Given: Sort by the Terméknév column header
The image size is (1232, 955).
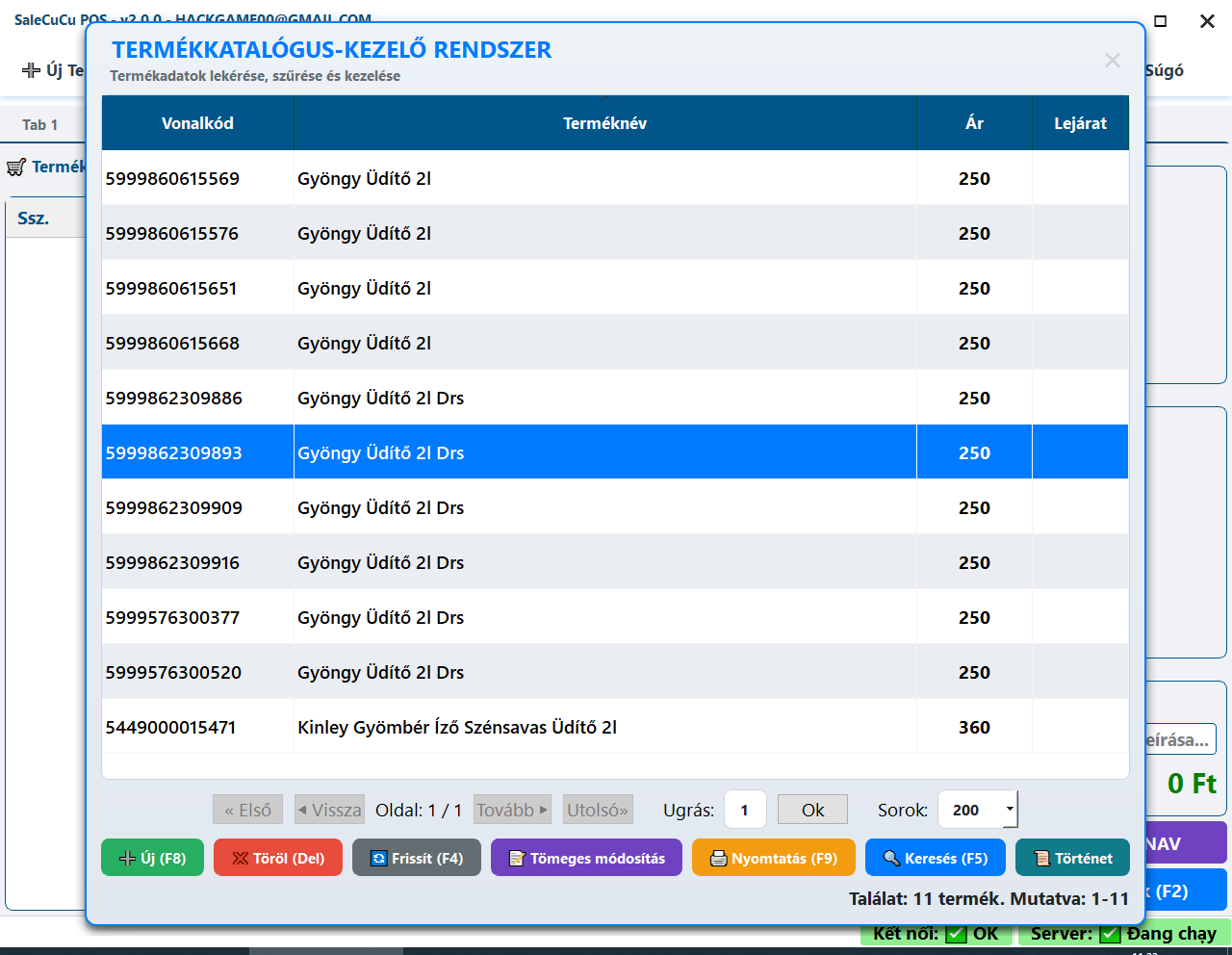Looking at the screenshot, I should coord(605,123).
